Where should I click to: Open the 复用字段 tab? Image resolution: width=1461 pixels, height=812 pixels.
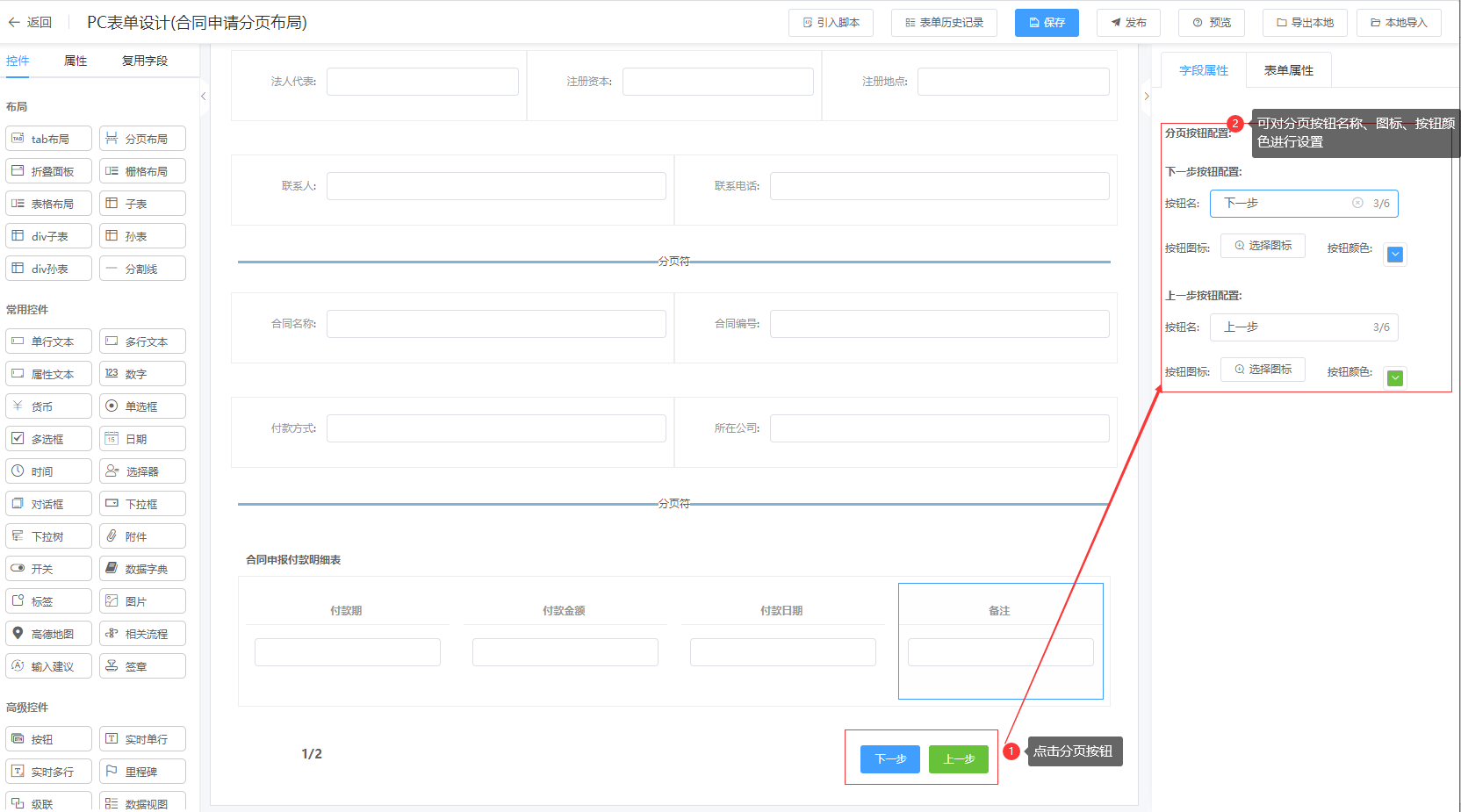[x=145, y=61]
